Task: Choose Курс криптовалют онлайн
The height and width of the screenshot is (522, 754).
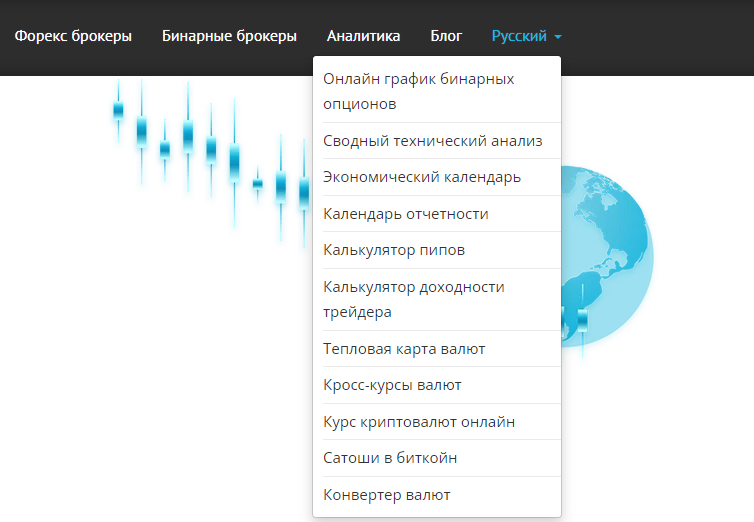Action: pos(437,422)
